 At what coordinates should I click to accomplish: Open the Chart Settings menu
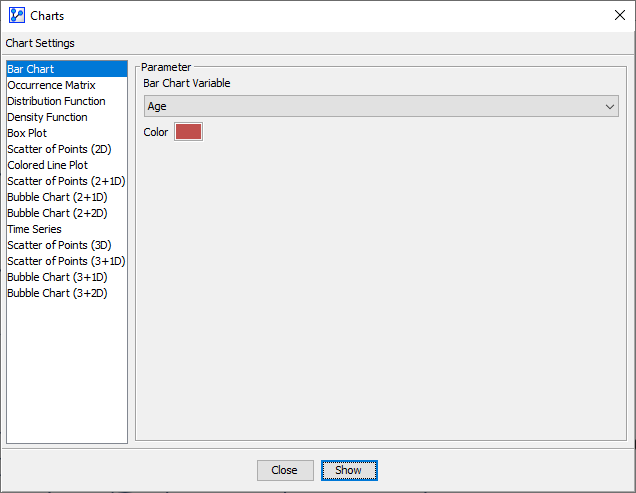(x=40, y=43)
